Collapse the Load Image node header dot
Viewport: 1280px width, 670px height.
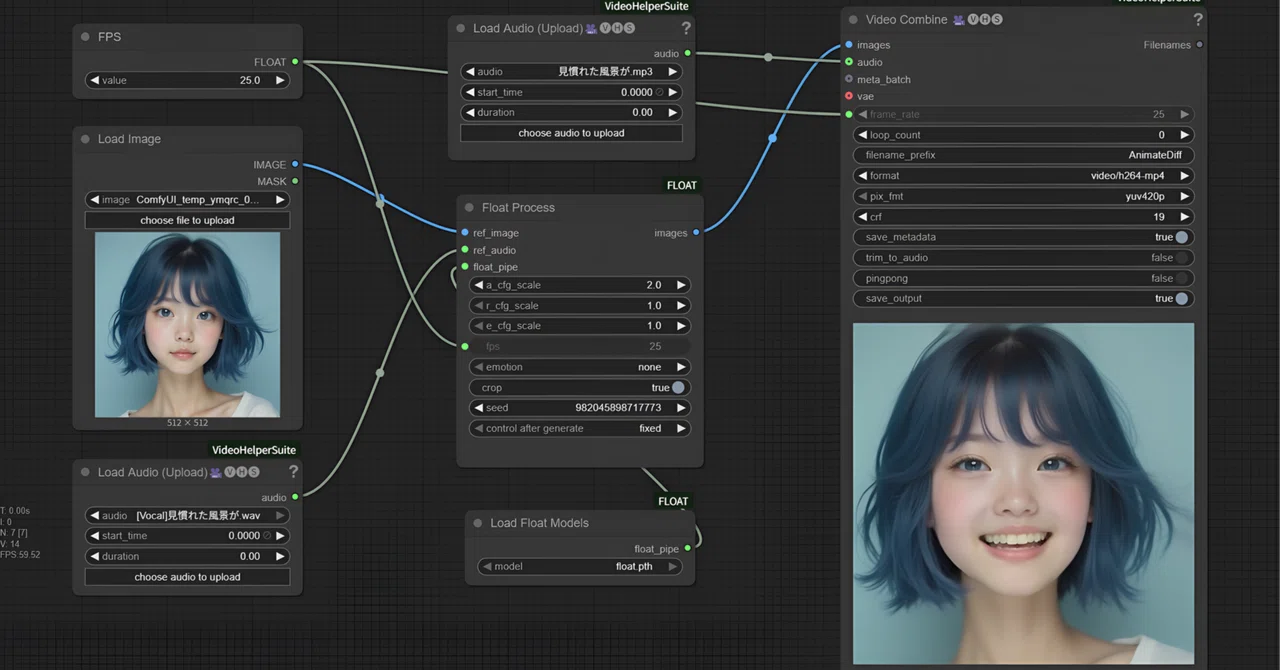point(85,139)
